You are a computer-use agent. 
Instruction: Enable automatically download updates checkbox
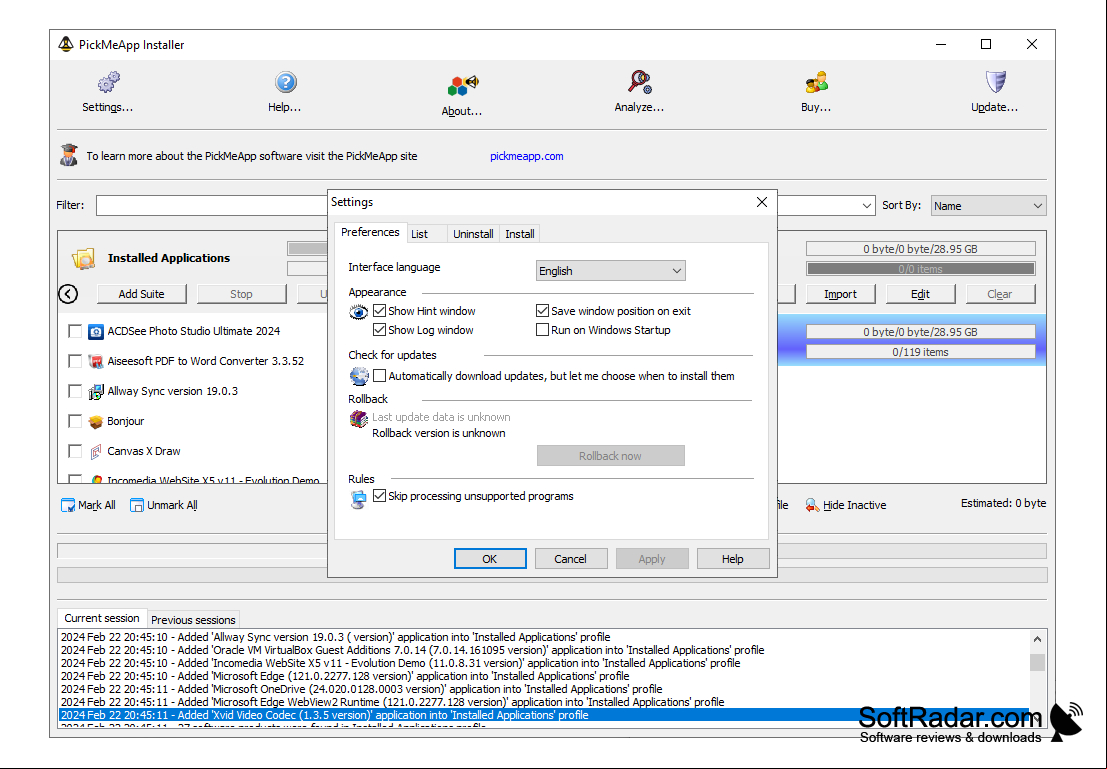click(379, 376)
